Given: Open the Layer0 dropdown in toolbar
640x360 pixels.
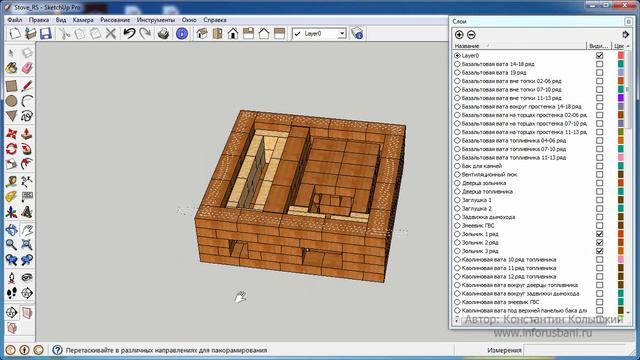Looking at the screenshot, I should point(342,33).
